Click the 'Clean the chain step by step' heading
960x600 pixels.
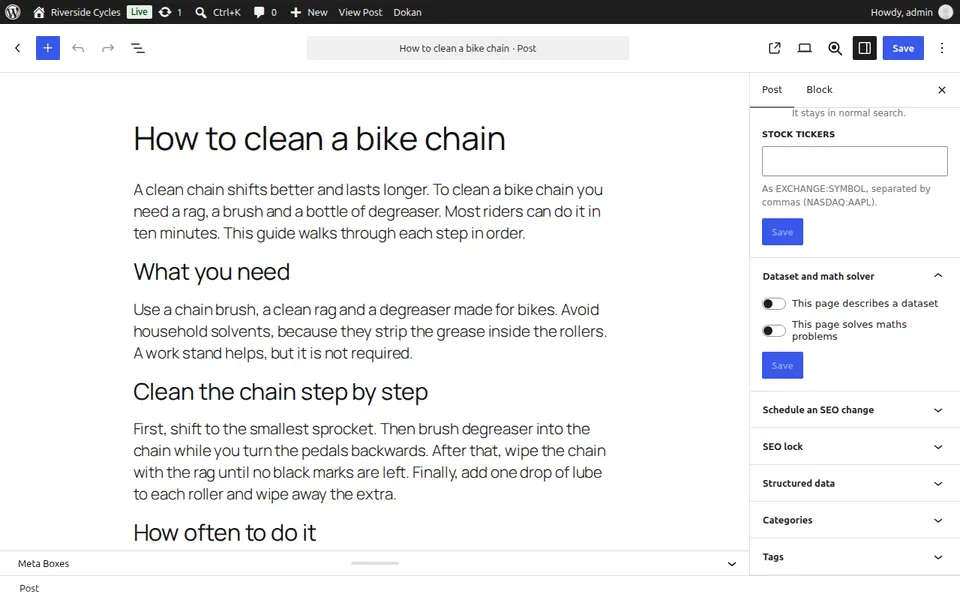pyautogui.click(x=280, y=392)
